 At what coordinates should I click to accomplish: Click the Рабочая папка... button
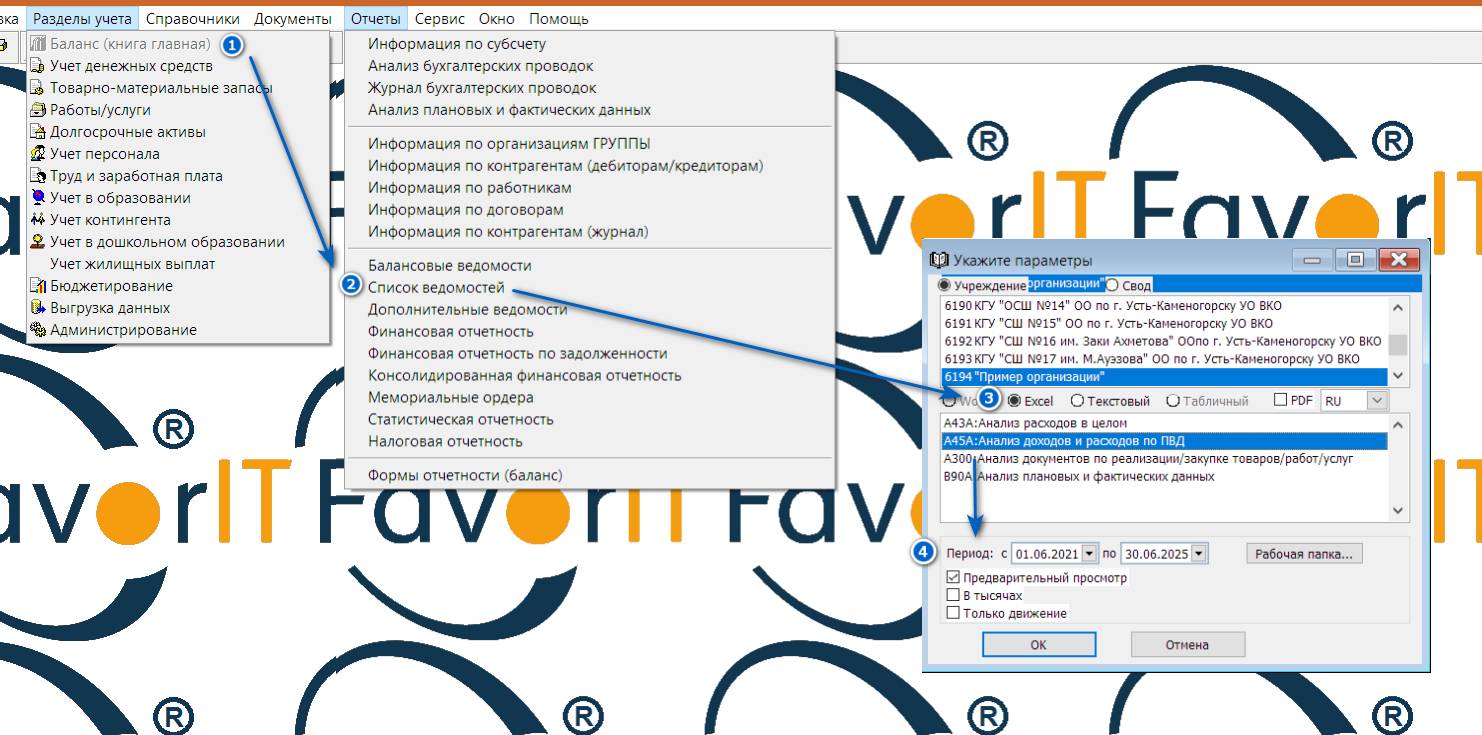(1304, 553)
